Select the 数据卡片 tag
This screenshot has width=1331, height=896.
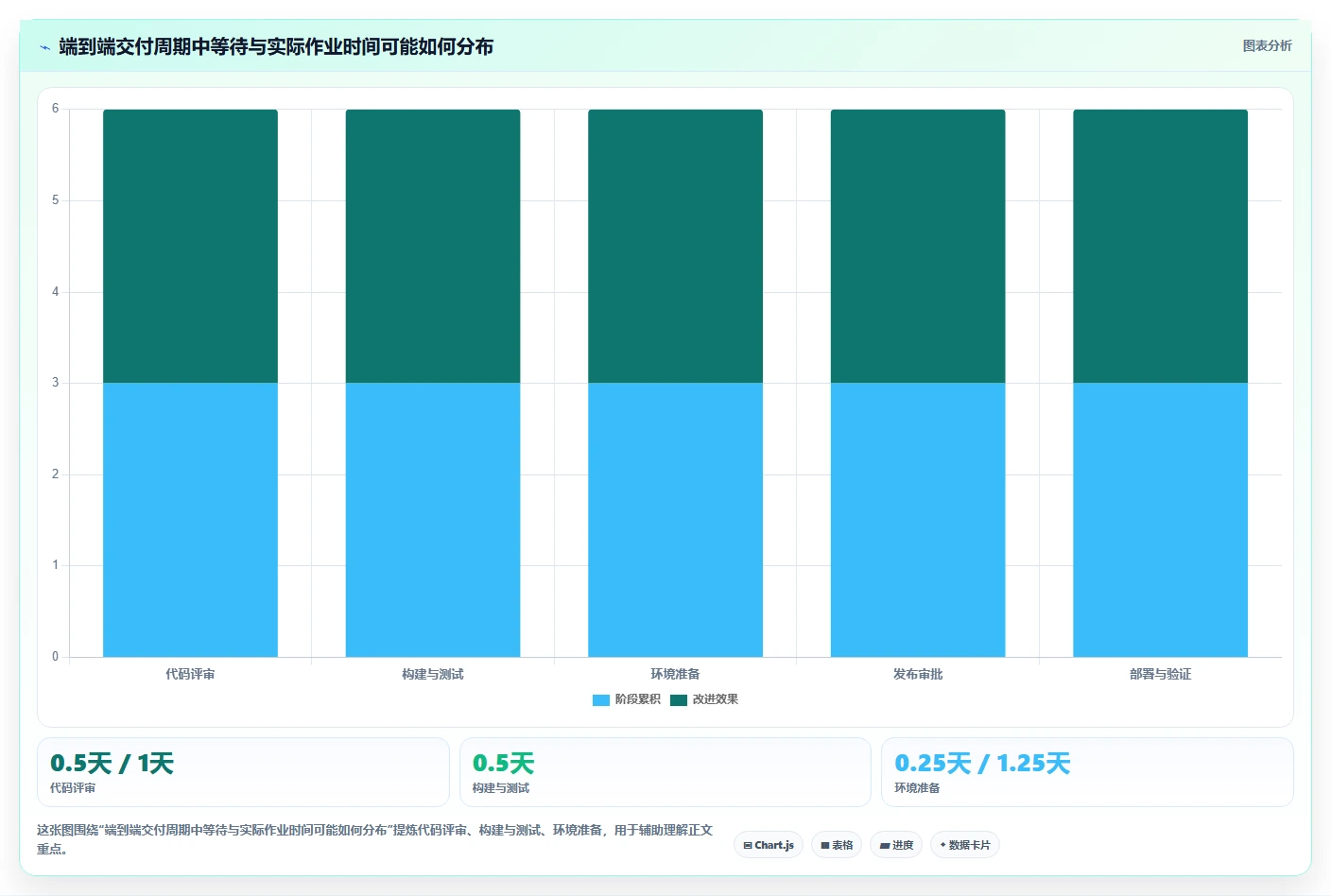pos(965,845)
